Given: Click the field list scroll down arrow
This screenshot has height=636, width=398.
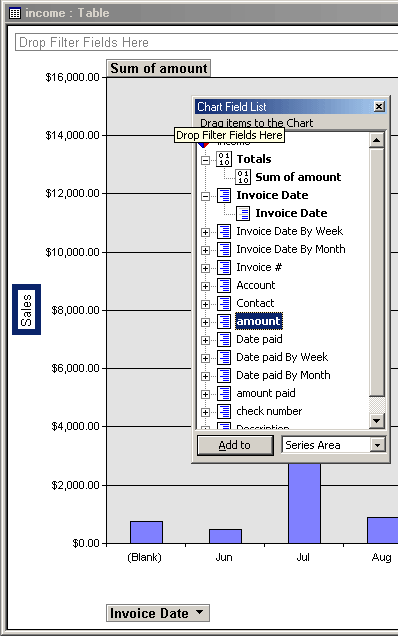Looking at the screenshot, I should click(x=376, y=421).
